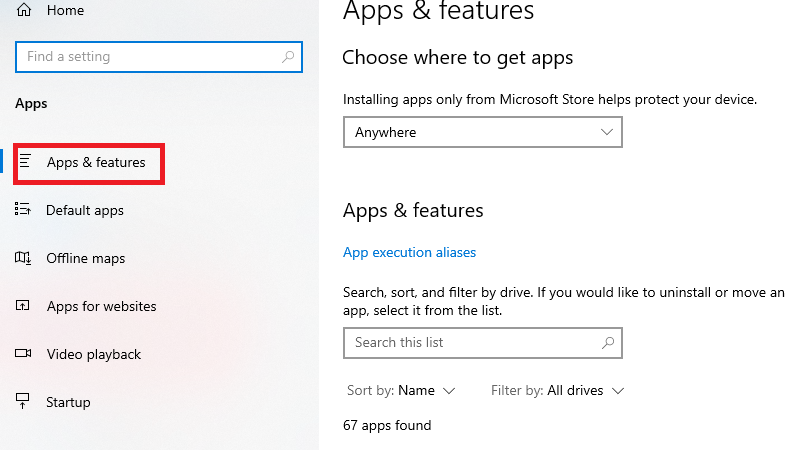Return to Home settings text link

pos(66,10)
